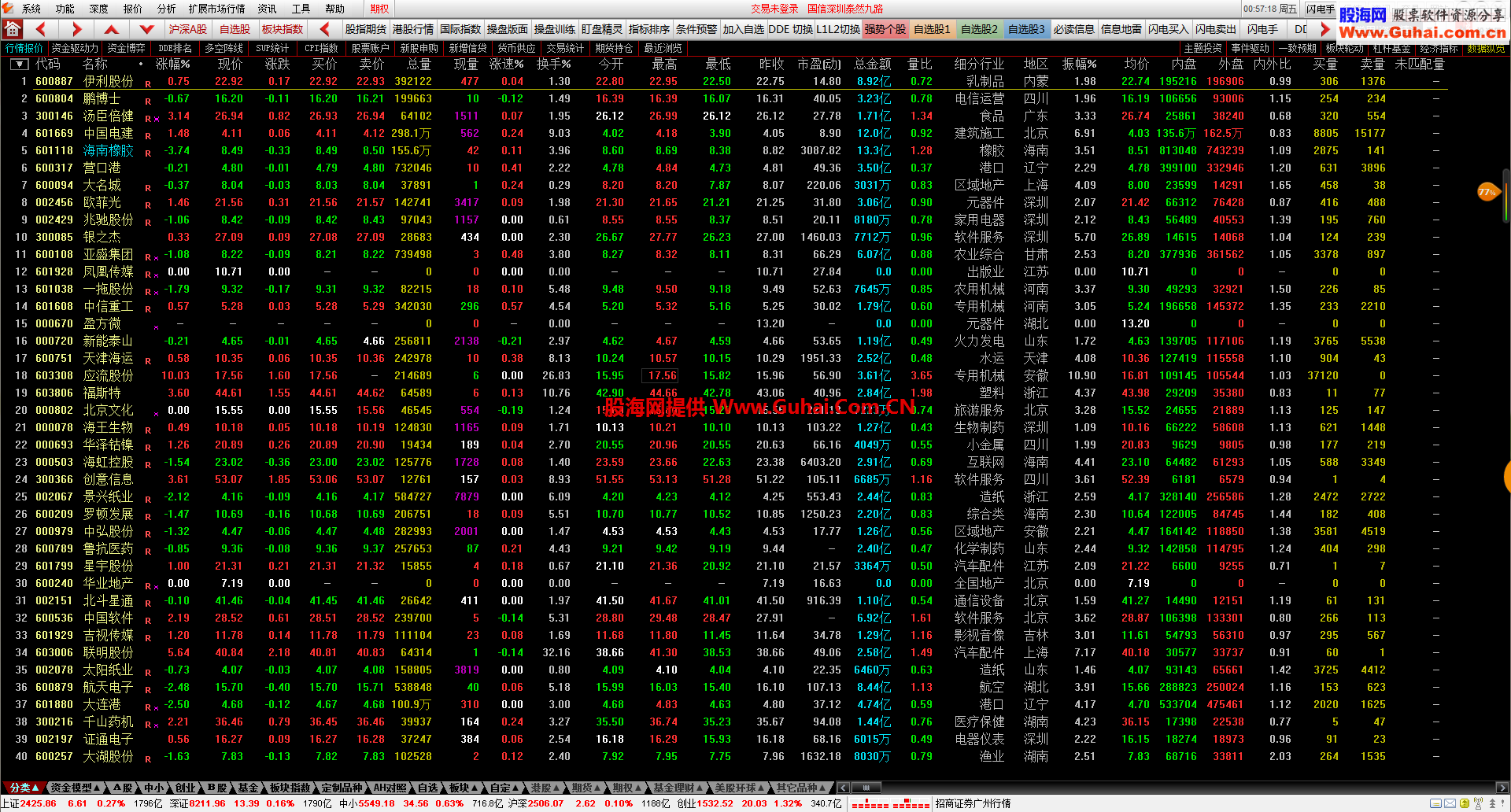Click the red right forward arrow
Viewport: 1511px width, 812px height.
click(x=76, y=29)
